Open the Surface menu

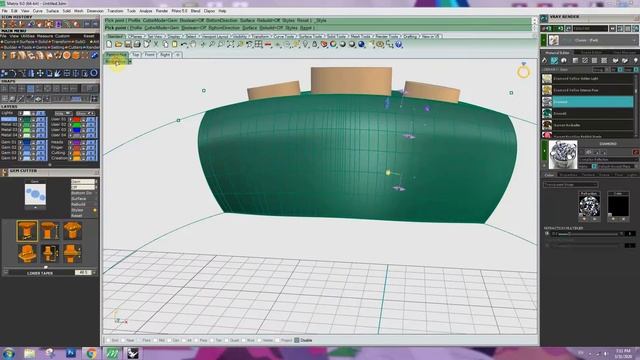[x=52, y=11]
